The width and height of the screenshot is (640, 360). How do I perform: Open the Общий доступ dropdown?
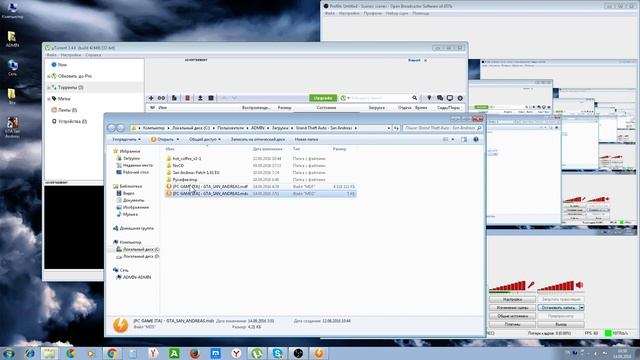click(204, 140)
